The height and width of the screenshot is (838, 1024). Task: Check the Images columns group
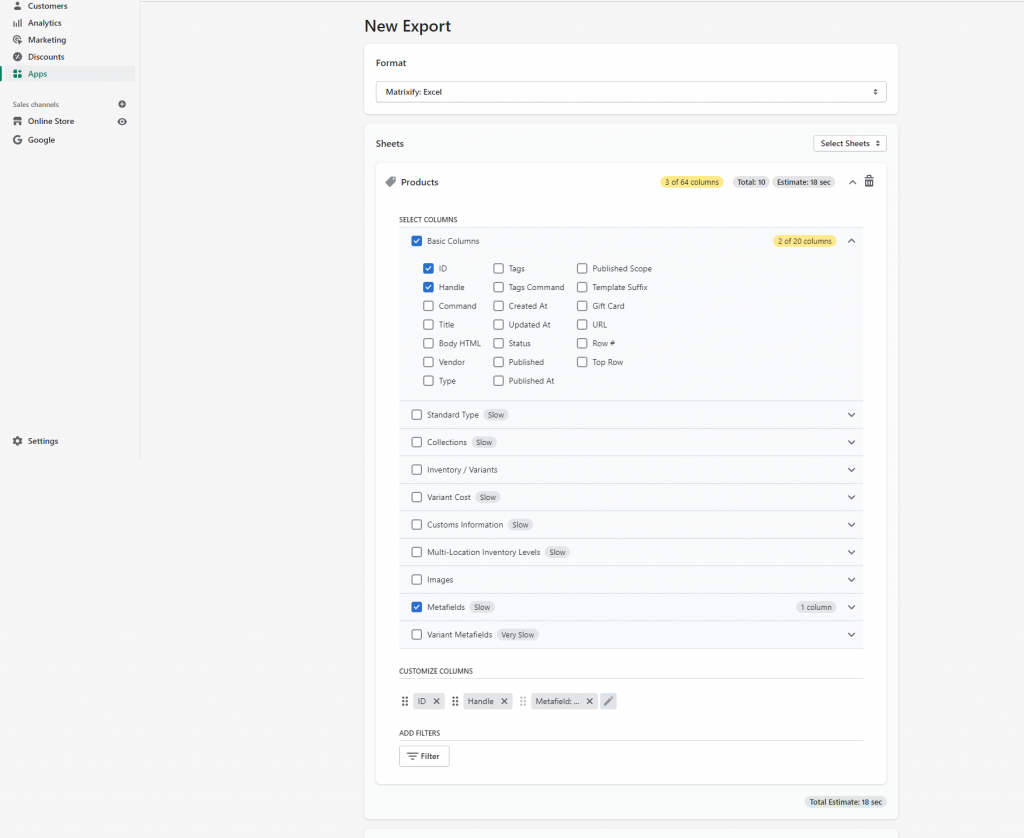[416, 579]
